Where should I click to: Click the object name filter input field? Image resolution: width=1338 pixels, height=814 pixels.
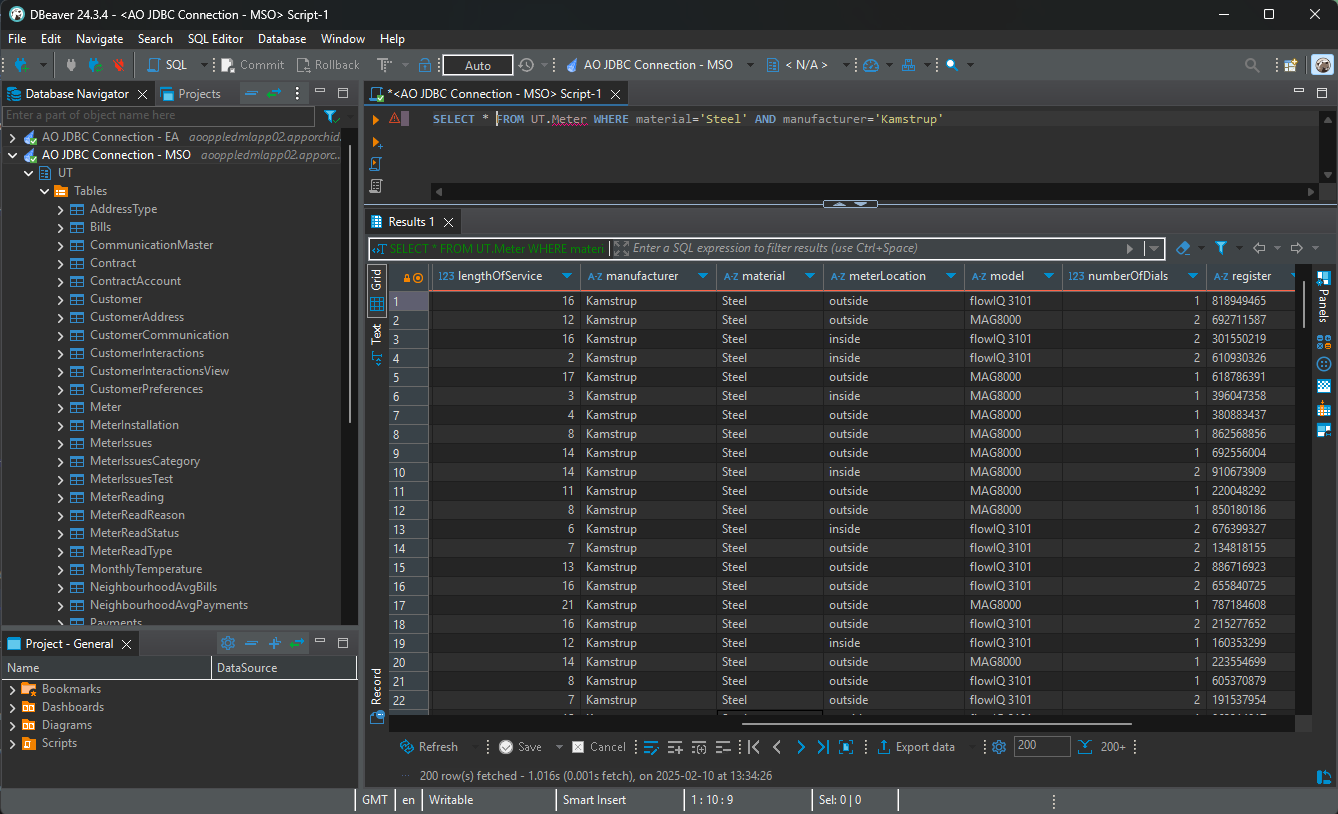pyautogui.click(x=160, y=116)
